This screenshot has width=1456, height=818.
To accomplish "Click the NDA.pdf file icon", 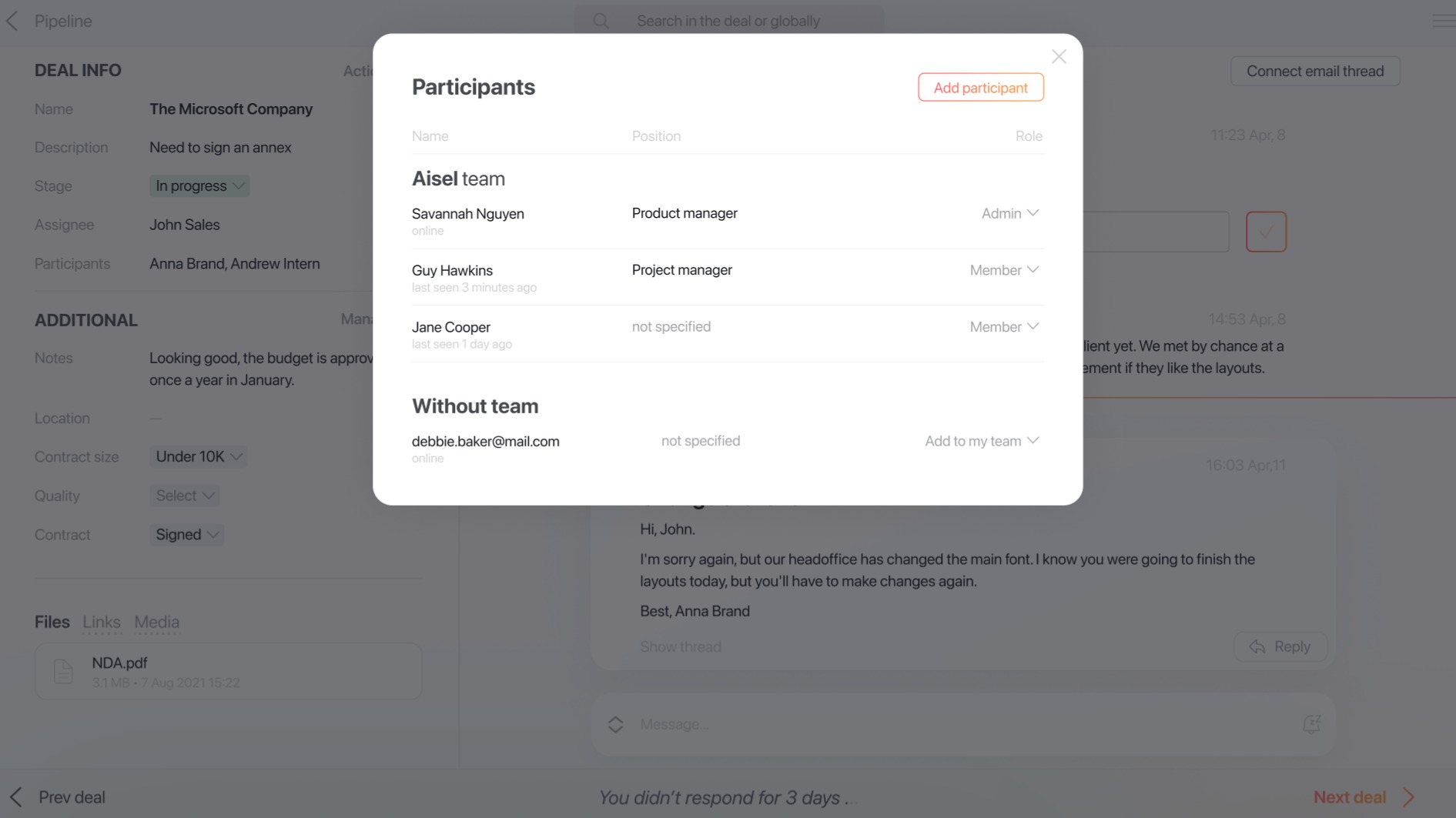I will [63, 671].
